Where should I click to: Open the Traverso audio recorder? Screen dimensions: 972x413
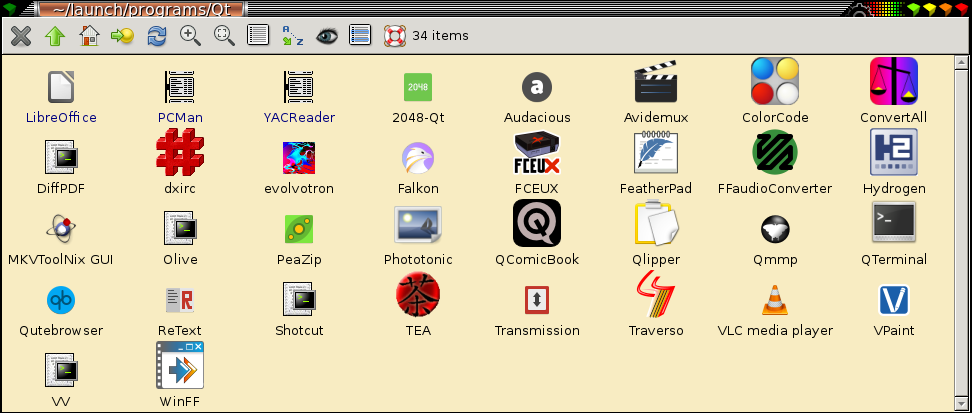(x=656, y=294)
